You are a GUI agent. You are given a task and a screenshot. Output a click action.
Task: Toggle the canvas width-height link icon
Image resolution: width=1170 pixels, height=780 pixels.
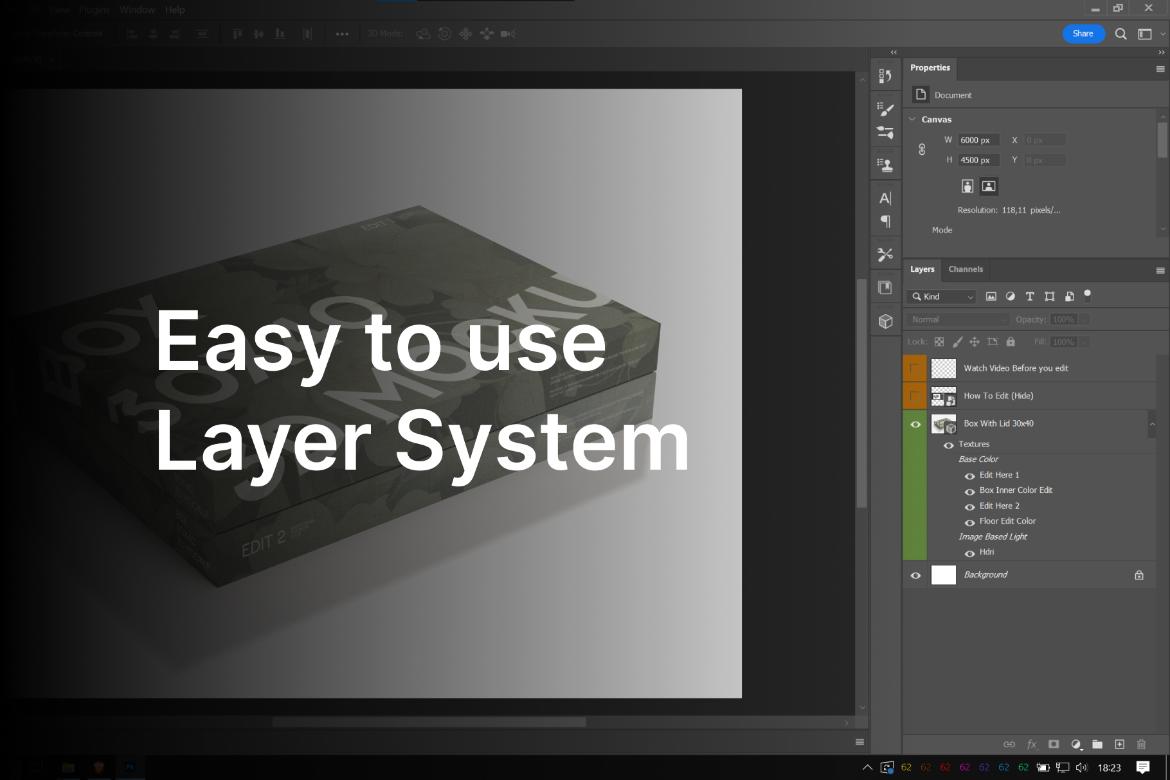click(x=922, y=149)
